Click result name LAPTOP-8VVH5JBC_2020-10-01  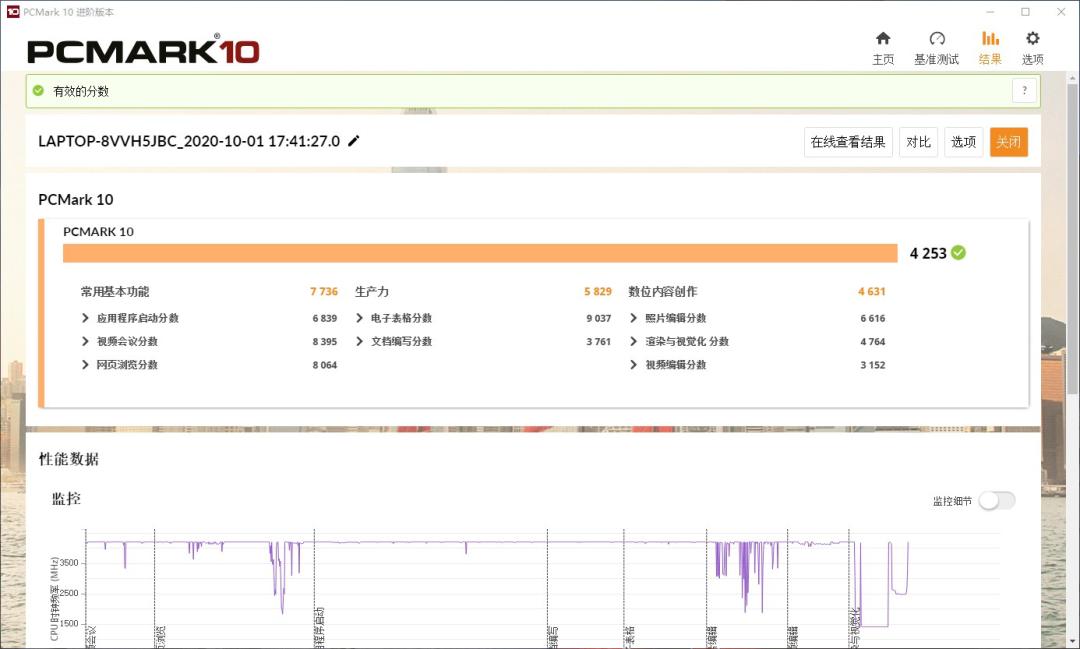coord(189,141)
